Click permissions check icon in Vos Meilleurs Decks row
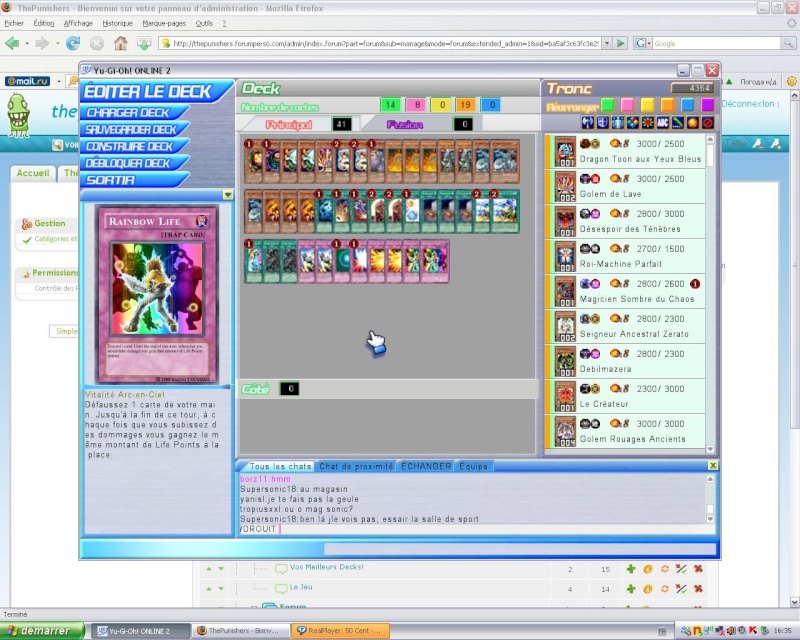 [681, 569]
